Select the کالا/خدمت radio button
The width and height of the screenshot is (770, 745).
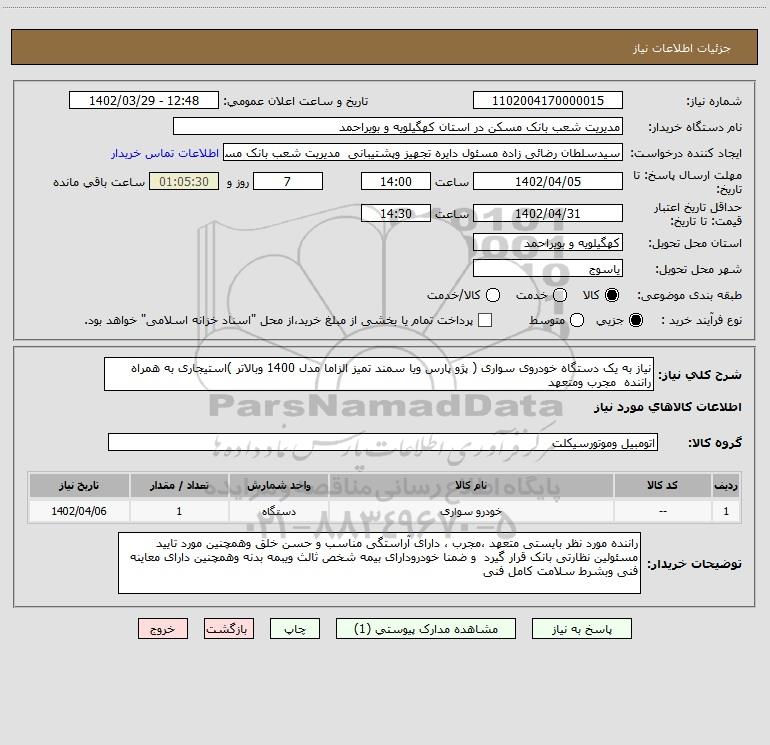click(x=493, y=295)
